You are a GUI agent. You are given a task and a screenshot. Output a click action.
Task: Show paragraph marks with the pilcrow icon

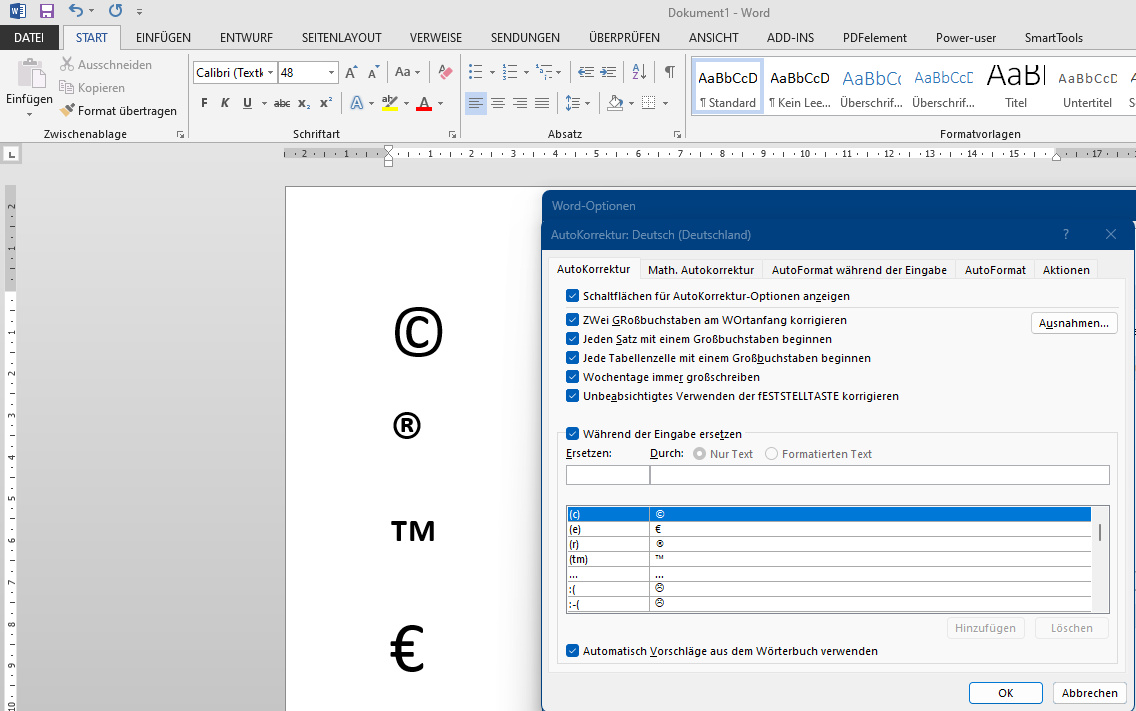(x=670, y=72)
